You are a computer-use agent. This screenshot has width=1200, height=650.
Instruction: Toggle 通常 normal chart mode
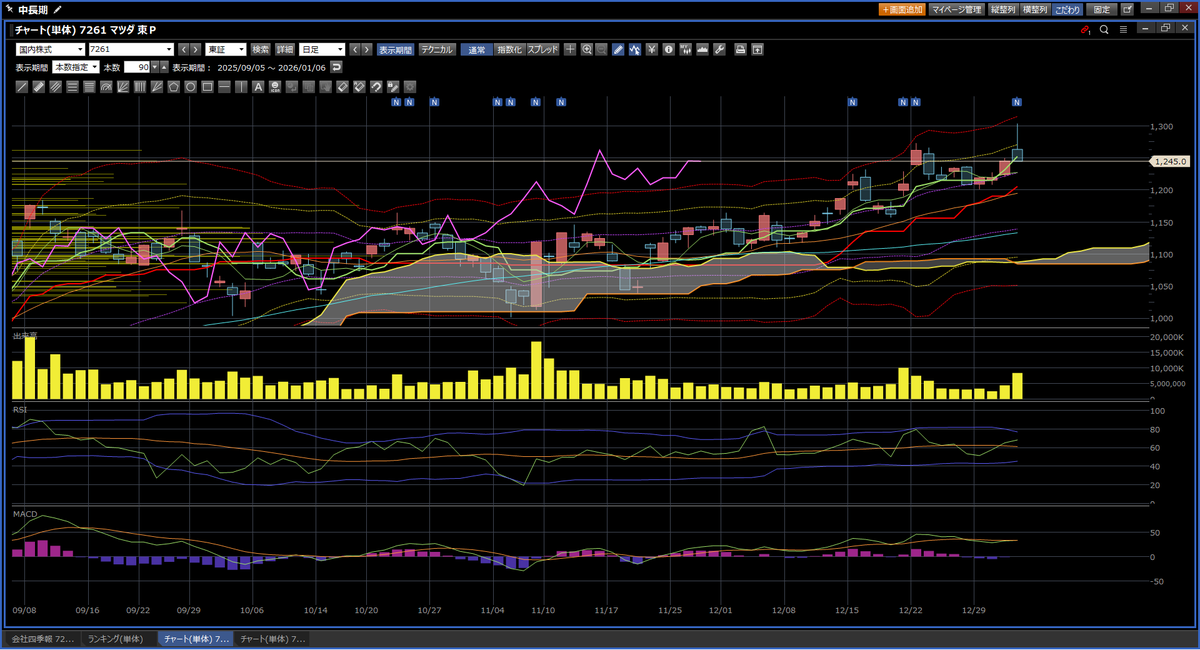pyautogui.click(x=476, y=49)
